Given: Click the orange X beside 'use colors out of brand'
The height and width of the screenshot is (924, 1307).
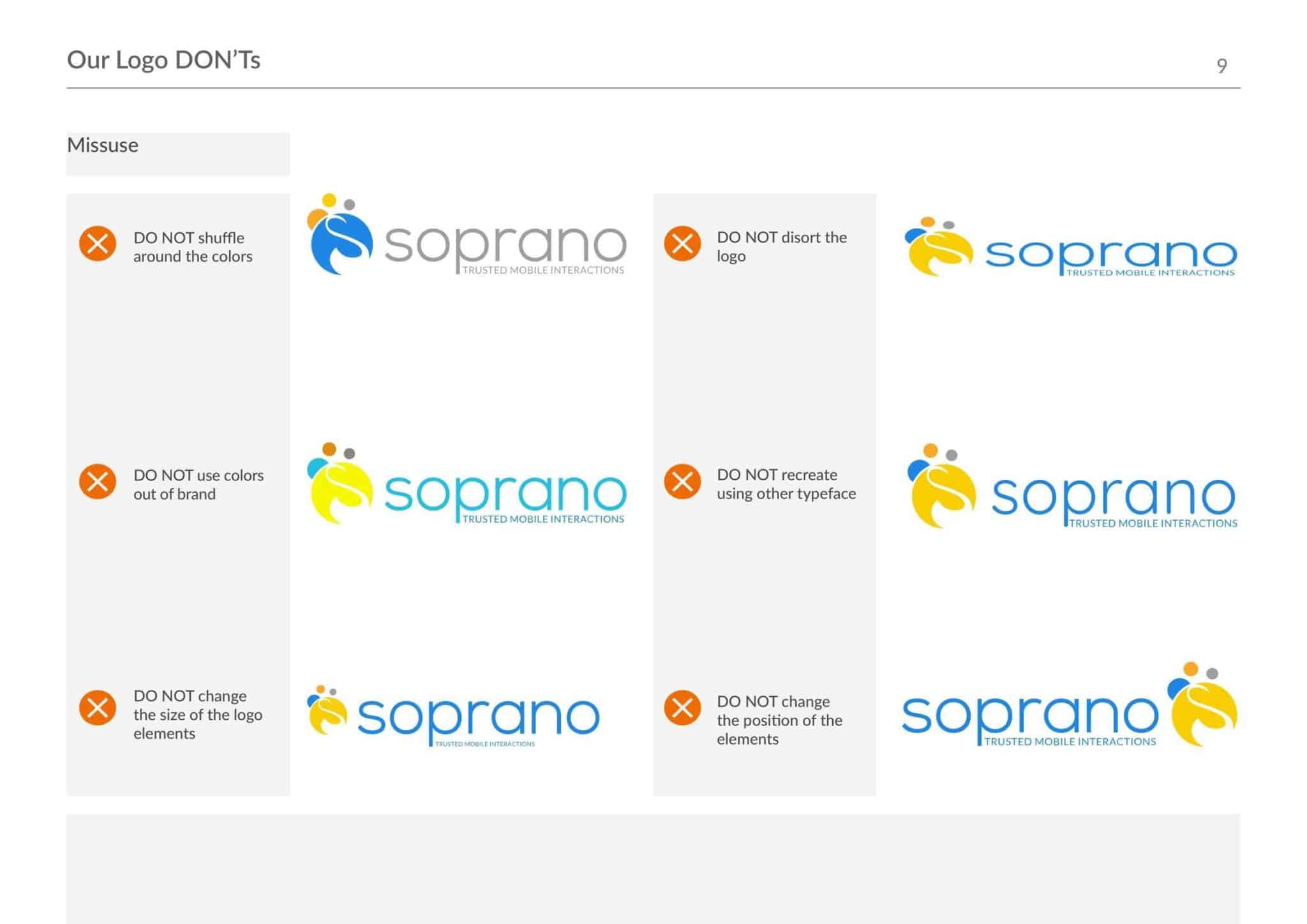Looking at the screenshot, I should click(x=98, y=482).
